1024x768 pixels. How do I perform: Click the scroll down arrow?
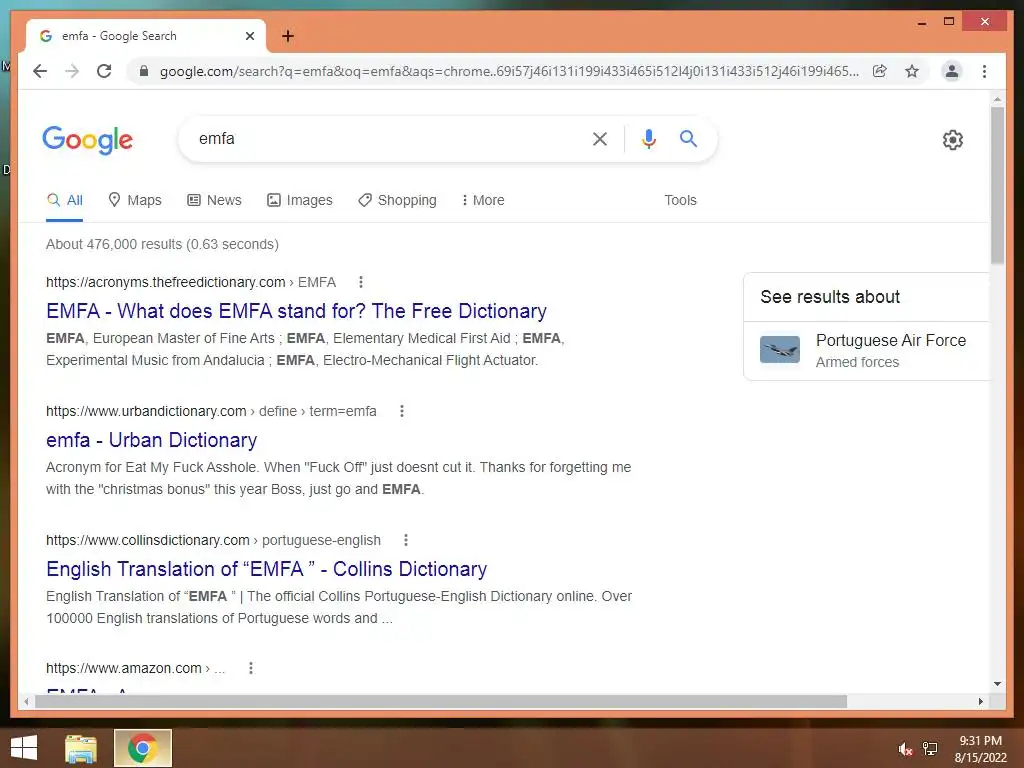pyautogui.click(x=997, y=684)
